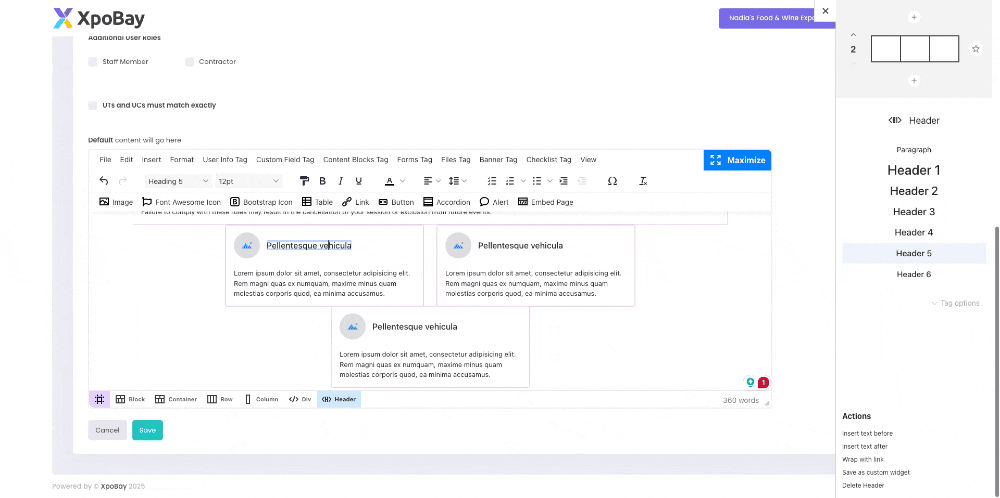Click the undo arrow icon
Viewport: 1000px width, 498px height.
coord(104,181)
